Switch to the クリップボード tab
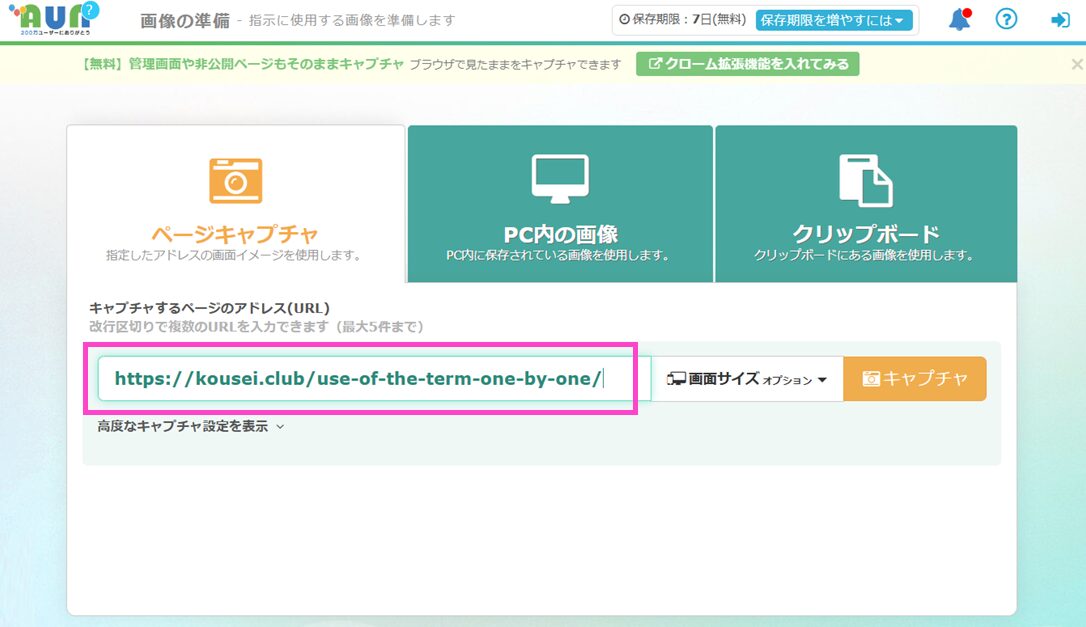 point(865,235)
